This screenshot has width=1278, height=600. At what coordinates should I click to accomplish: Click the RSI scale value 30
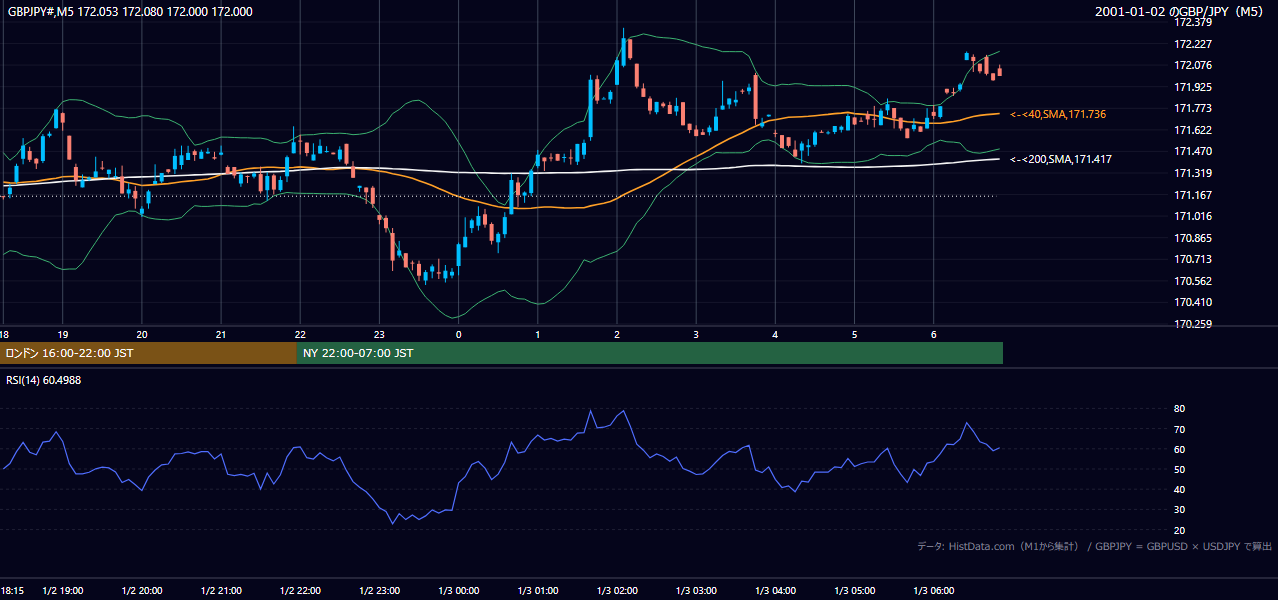tap(1179, 510)
